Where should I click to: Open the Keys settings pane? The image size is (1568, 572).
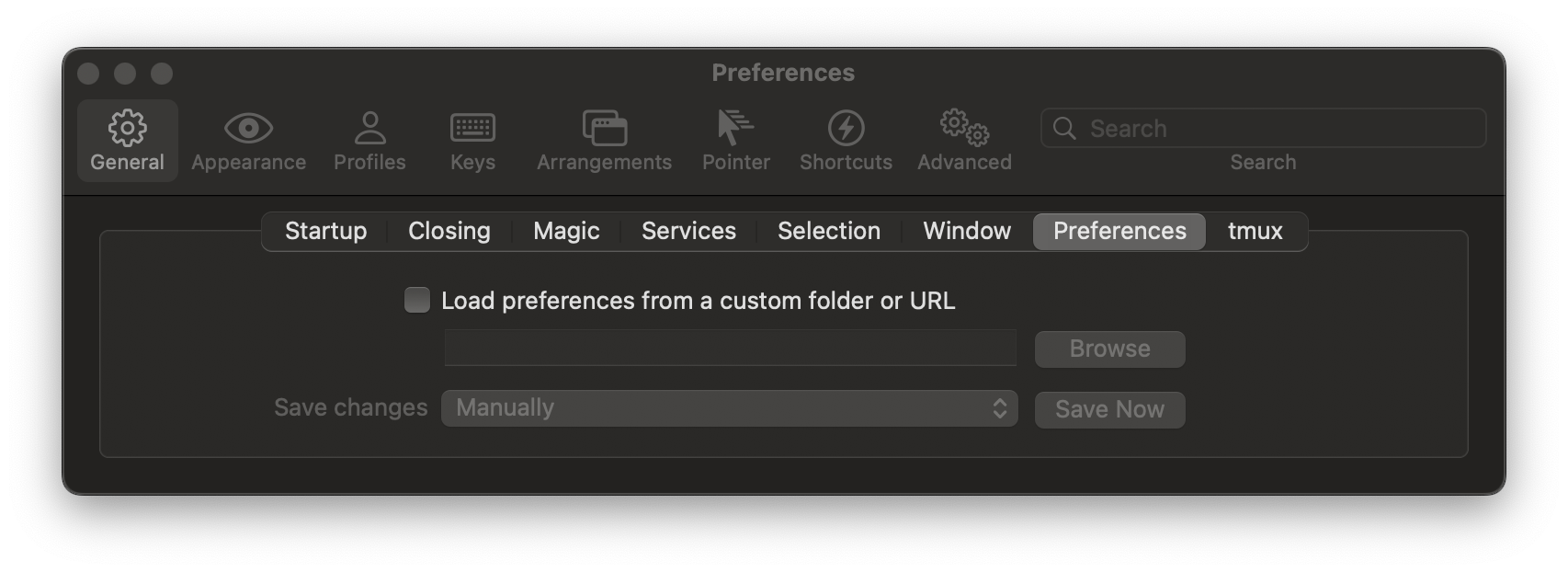[472, 138]
